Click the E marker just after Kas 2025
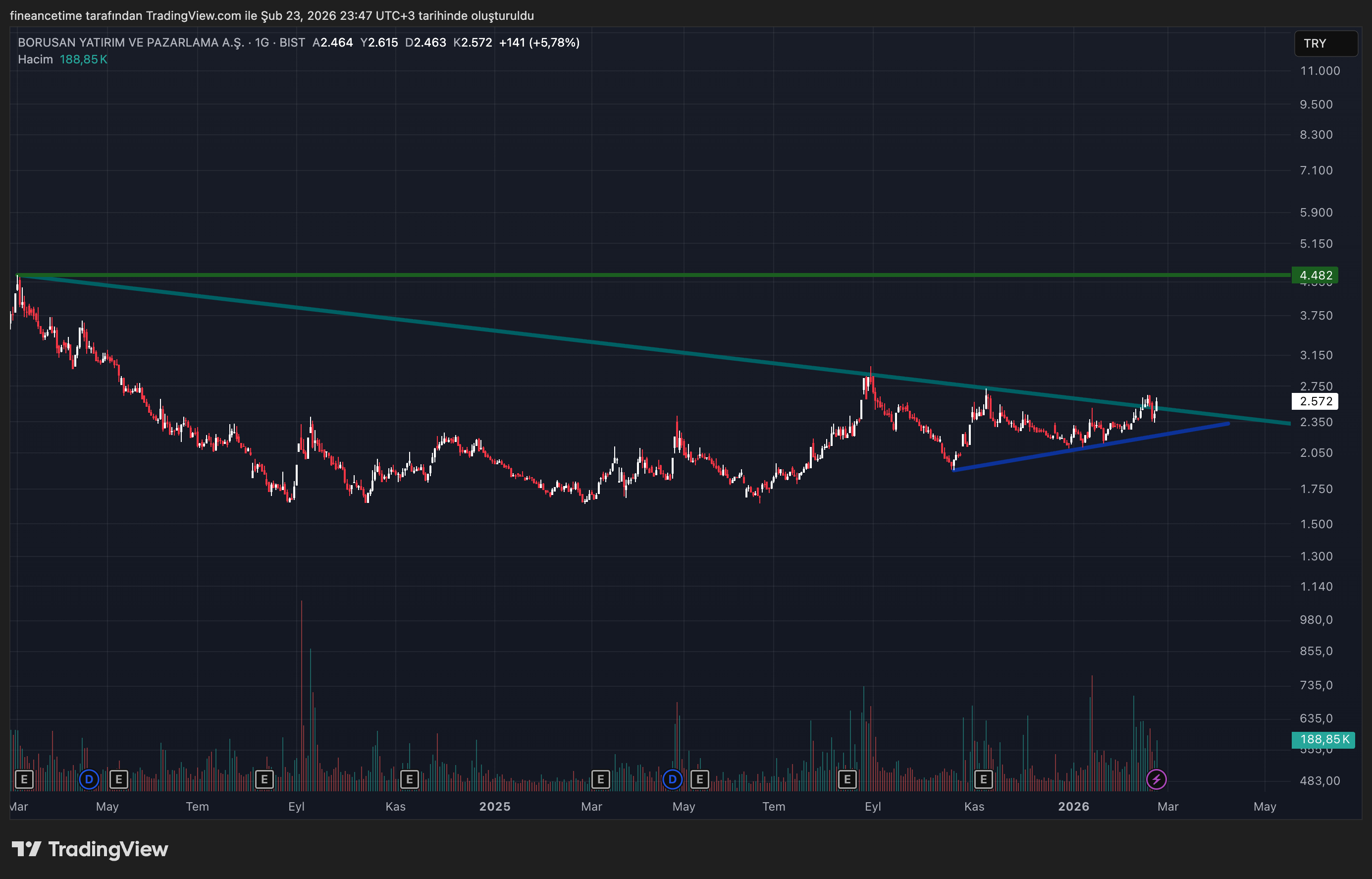 click(983, 779)
